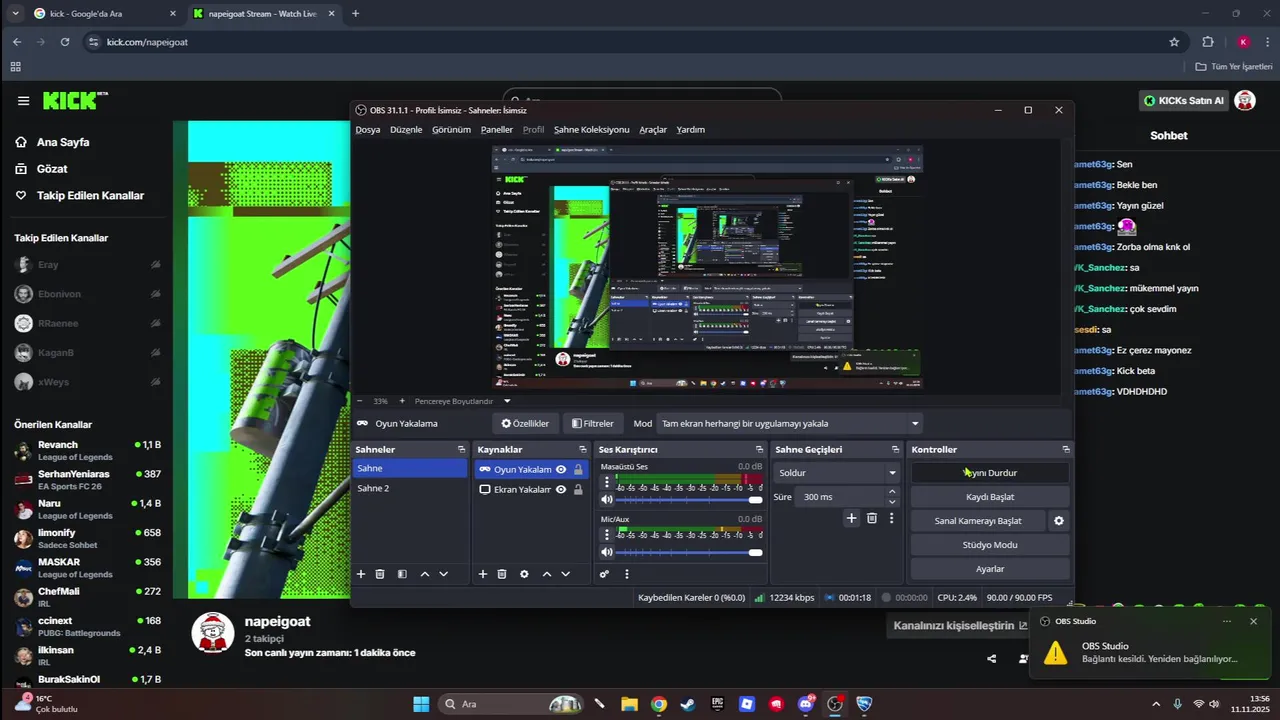Open Masaüstü Ses options three-dot icon
1280x720 pixels.
(x=606, y=481)
